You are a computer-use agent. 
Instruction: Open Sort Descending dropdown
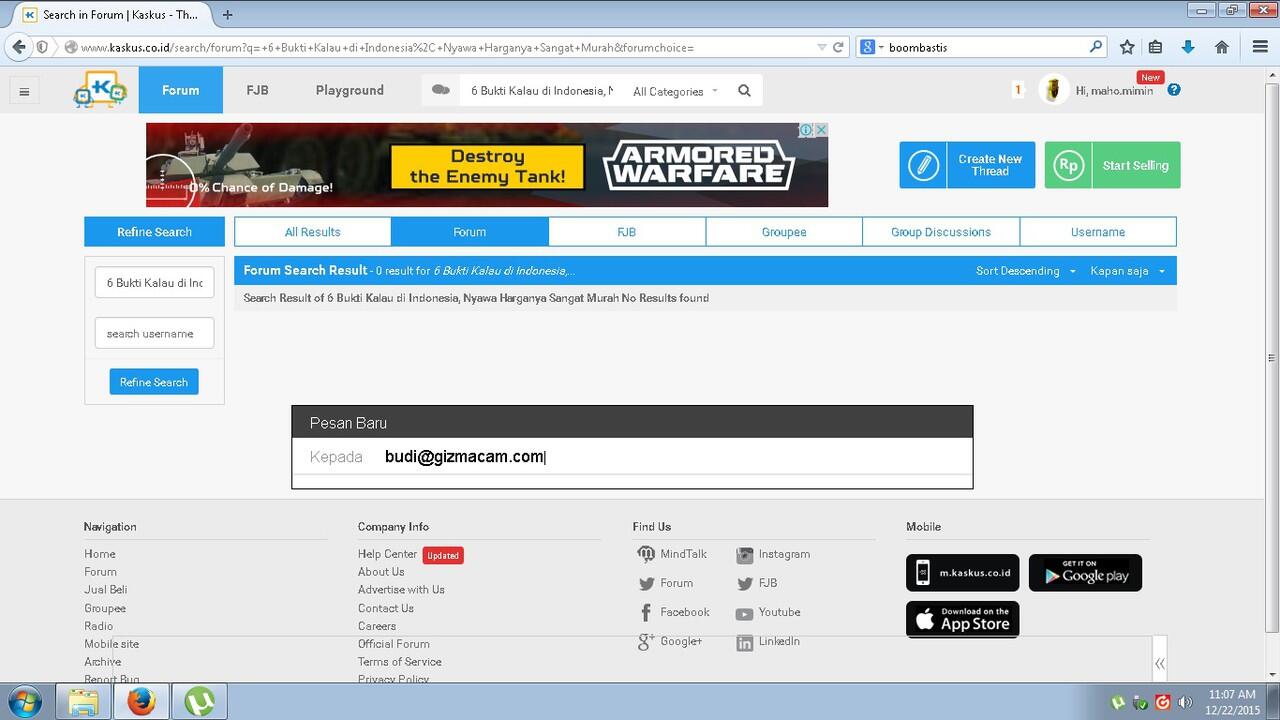point(1026,271)
